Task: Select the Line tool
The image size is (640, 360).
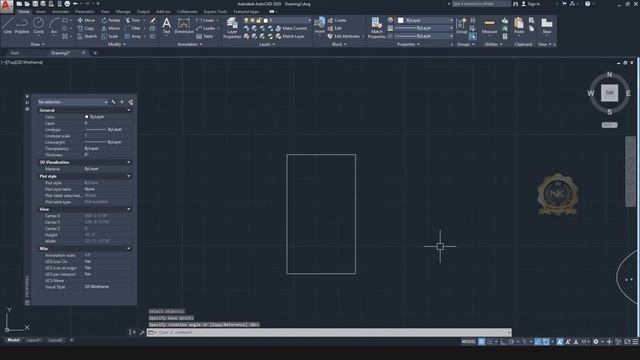Action: (7, 26)
